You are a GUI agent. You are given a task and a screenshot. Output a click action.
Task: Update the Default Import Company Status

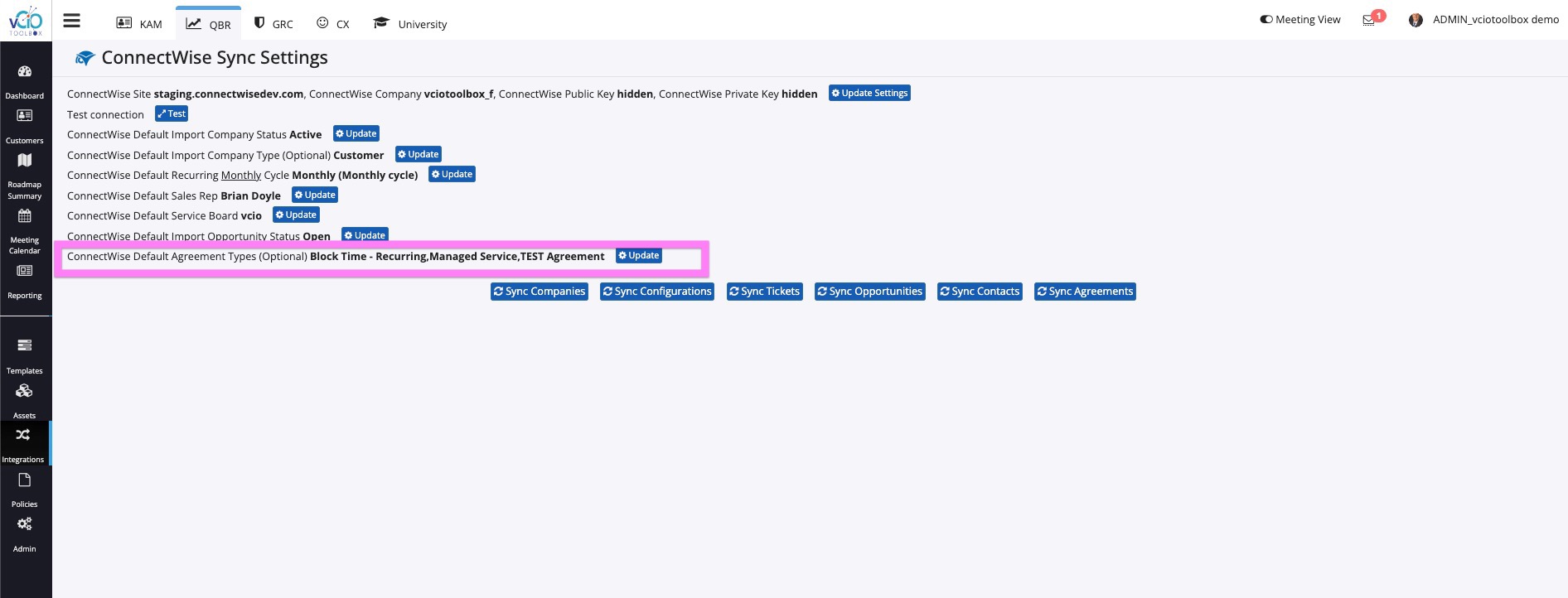coord(356,134)
